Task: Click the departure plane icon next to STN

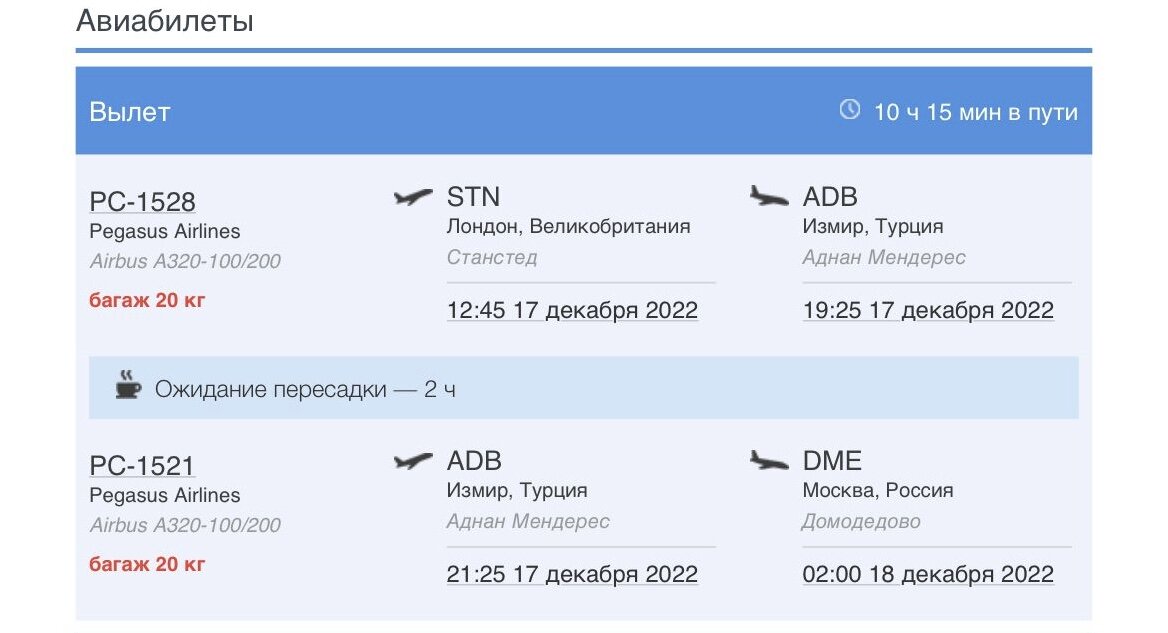Action: 414,197
